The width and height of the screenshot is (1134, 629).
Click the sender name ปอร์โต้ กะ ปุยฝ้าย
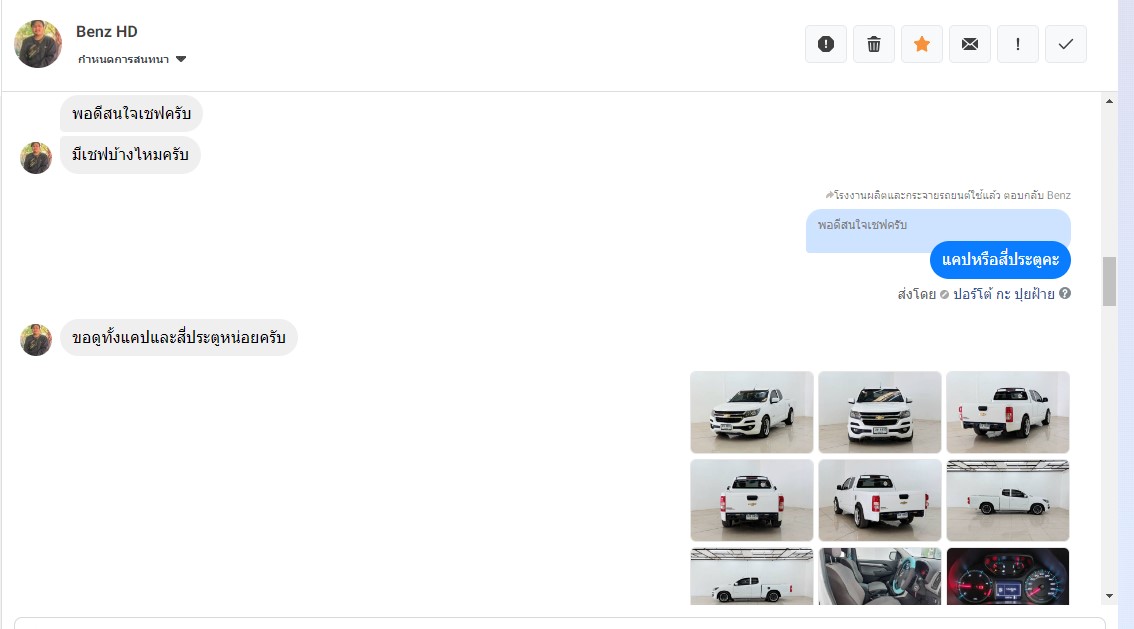coord(1003,294)
